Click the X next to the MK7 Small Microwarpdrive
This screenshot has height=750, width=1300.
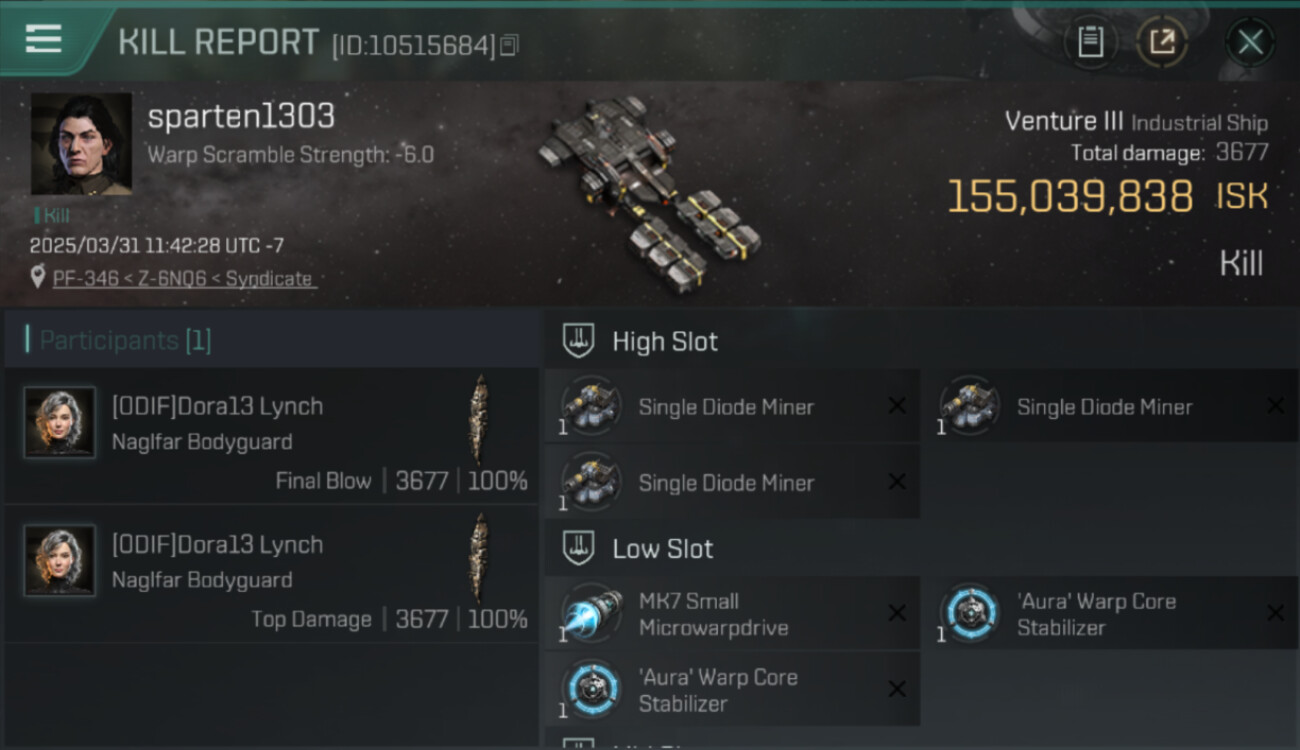tap(897, 613)
